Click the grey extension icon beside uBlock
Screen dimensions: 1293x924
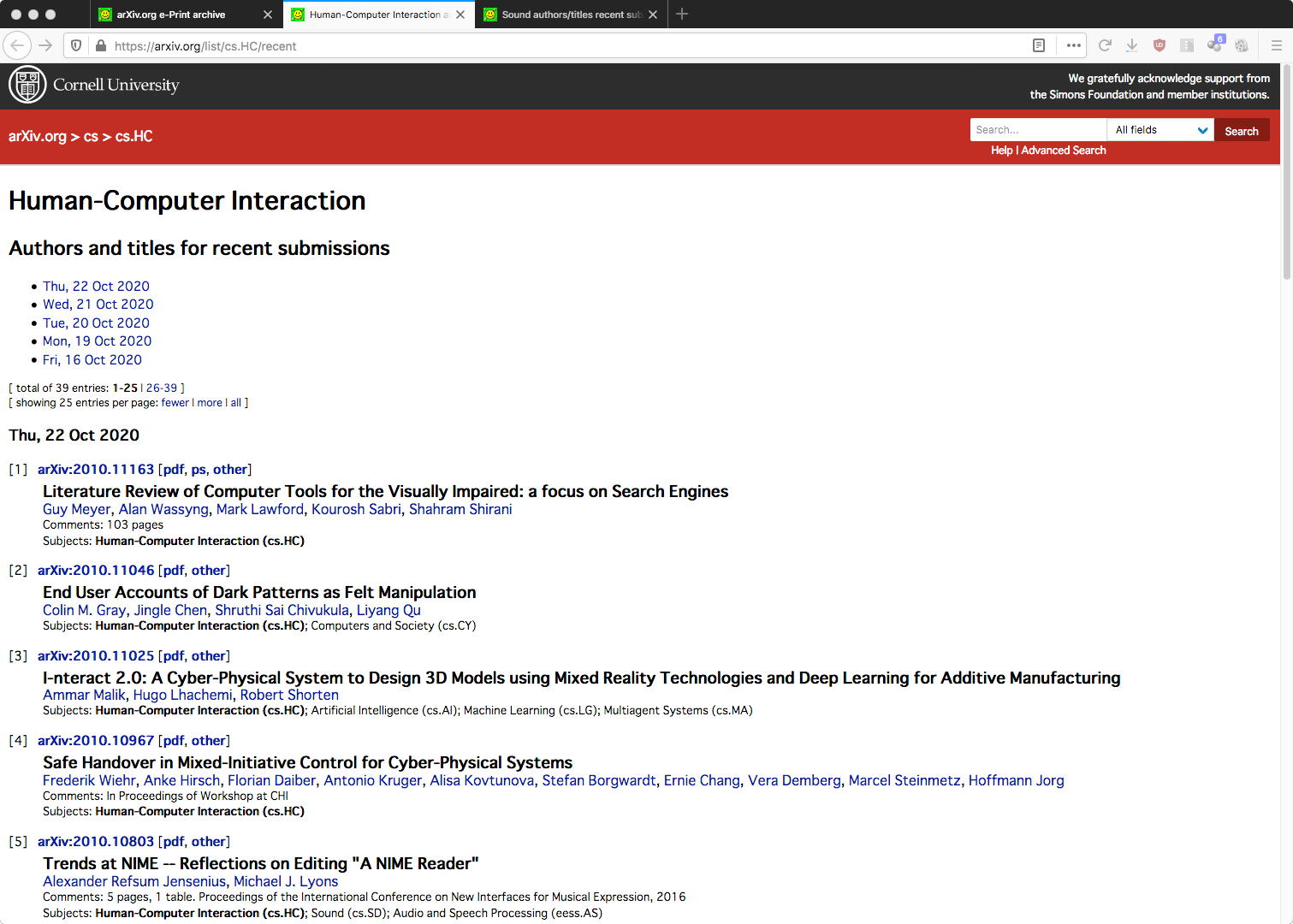[x=1187, y=45]
